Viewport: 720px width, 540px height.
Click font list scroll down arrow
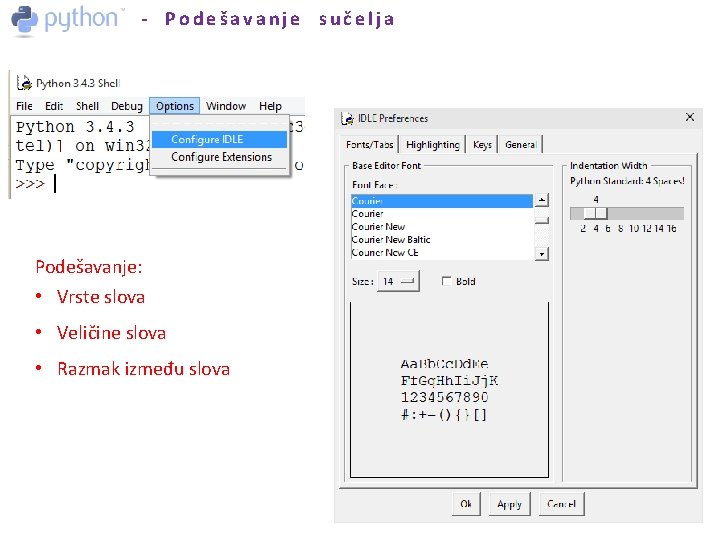[542, 254]
